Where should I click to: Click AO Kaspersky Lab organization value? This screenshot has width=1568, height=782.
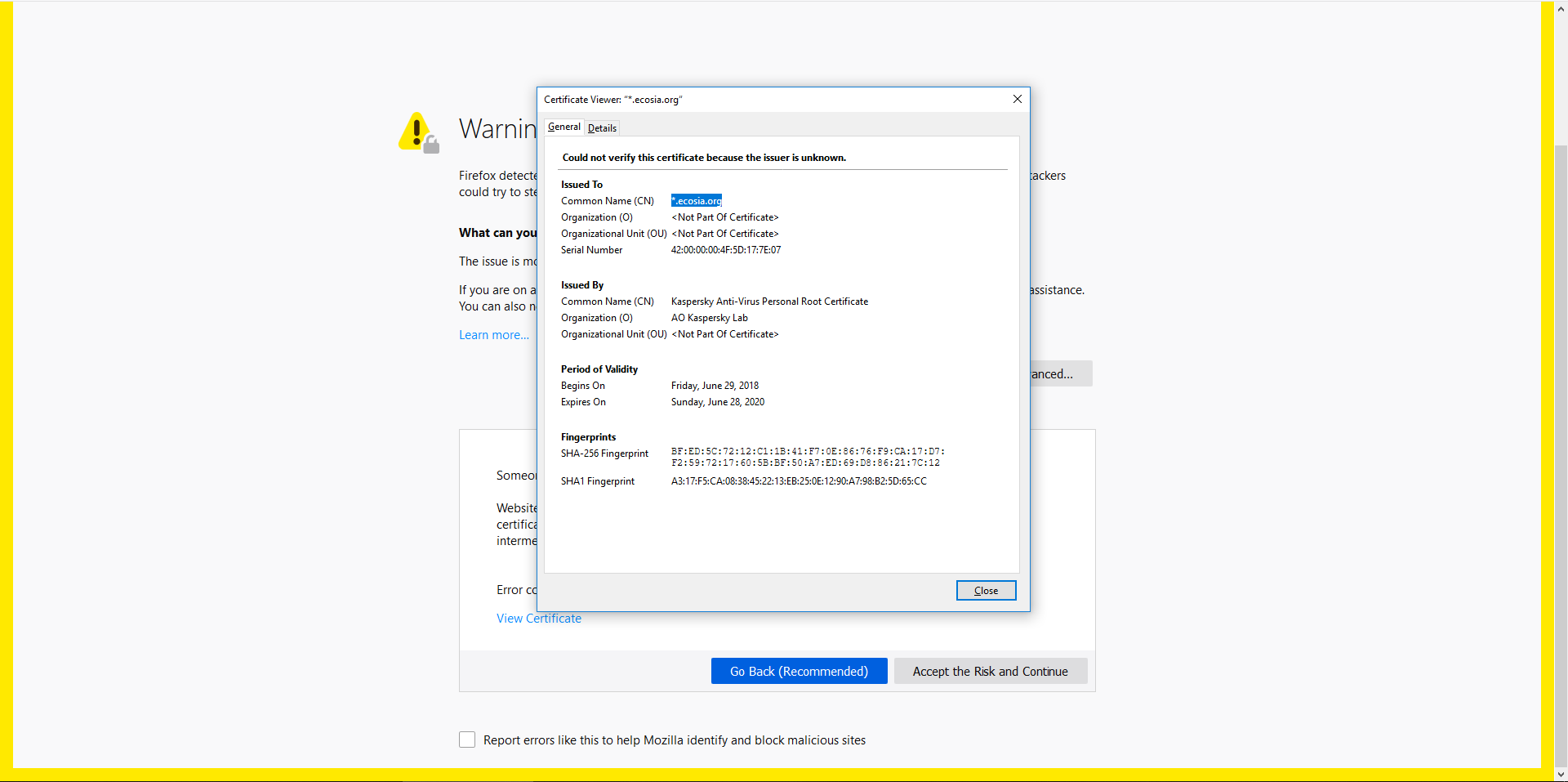pos(710,318)
